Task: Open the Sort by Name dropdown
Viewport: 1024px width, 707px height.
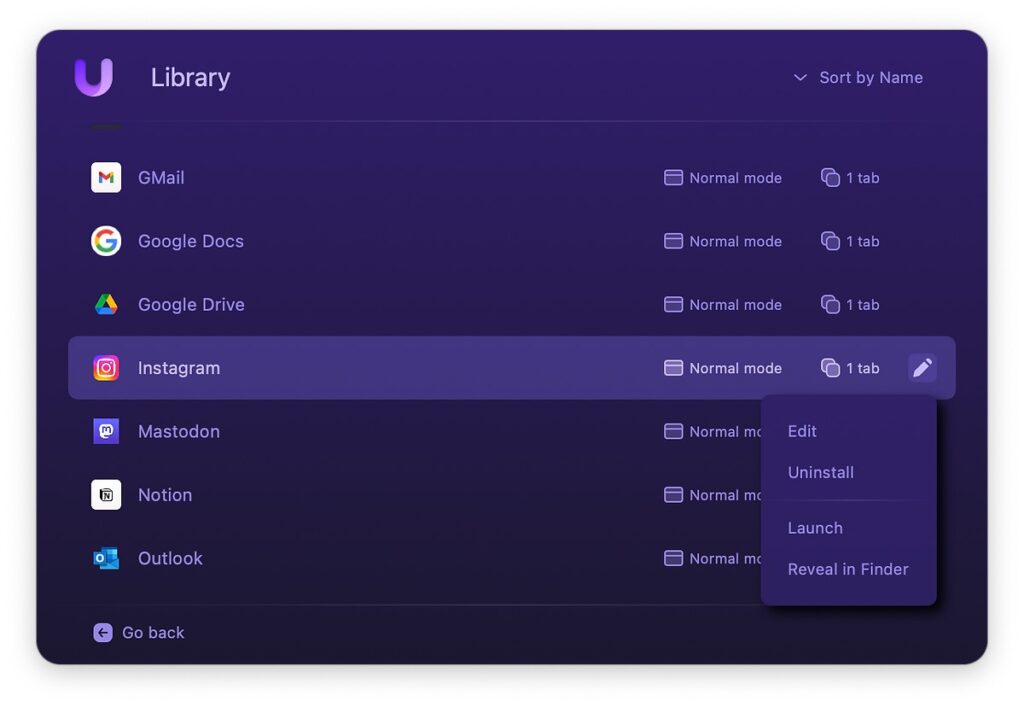Action: point(870,78)
